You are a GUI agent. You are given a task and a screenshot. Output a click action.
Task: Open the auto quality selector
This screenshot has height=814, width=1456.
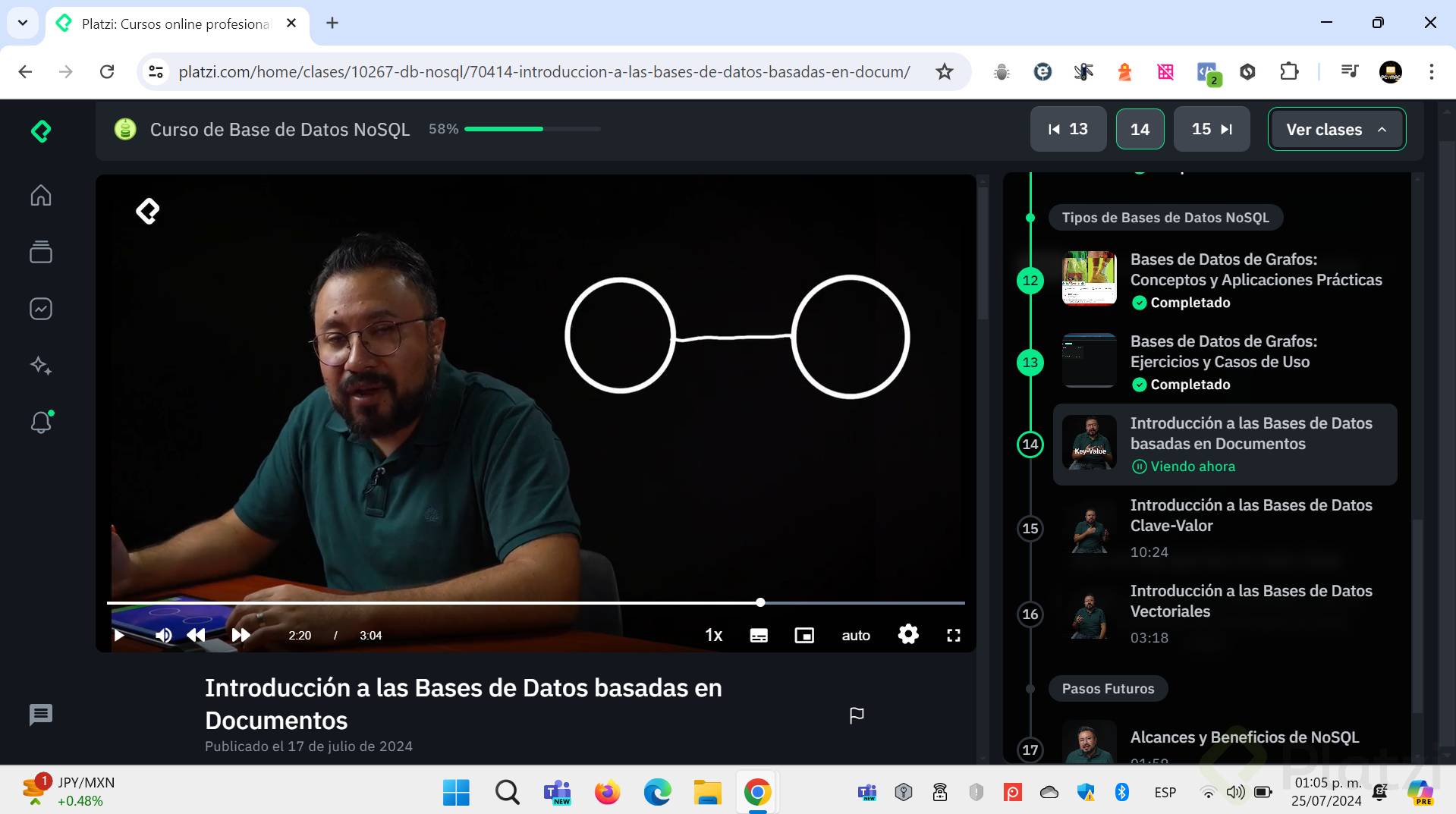pos(856,636)
